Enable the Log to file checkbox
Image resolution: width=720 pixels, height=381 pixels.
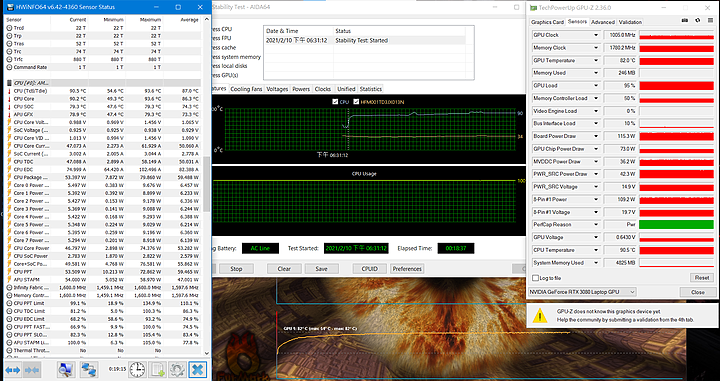tap(535, 278)
